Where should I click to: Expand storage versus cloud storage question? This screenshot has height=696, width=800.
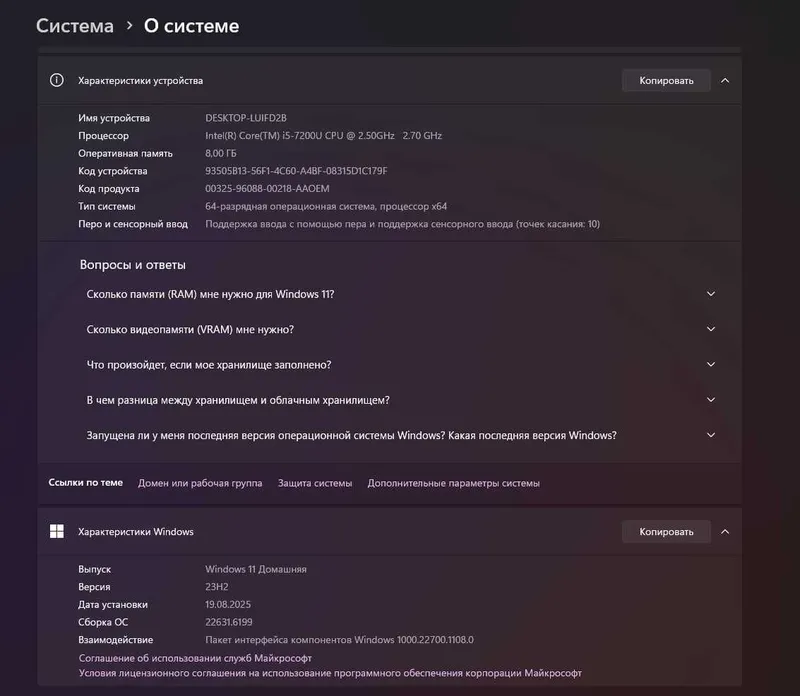click(401, 400)
